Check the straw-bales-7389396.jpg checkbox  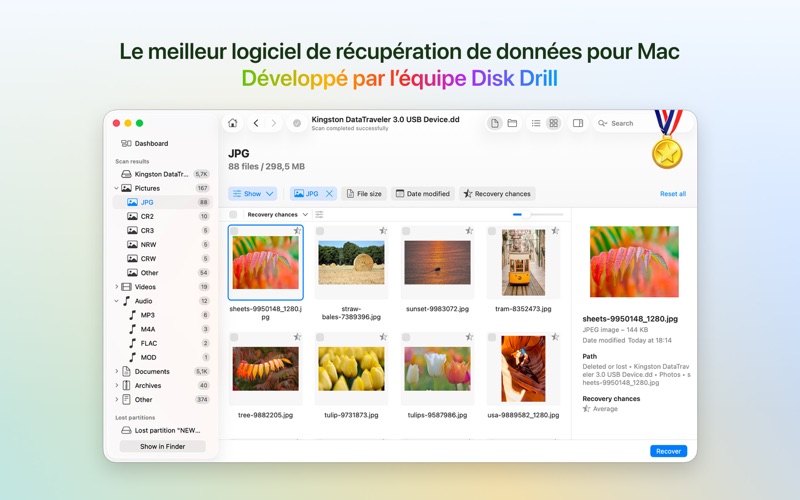click(x=320, y=231)
